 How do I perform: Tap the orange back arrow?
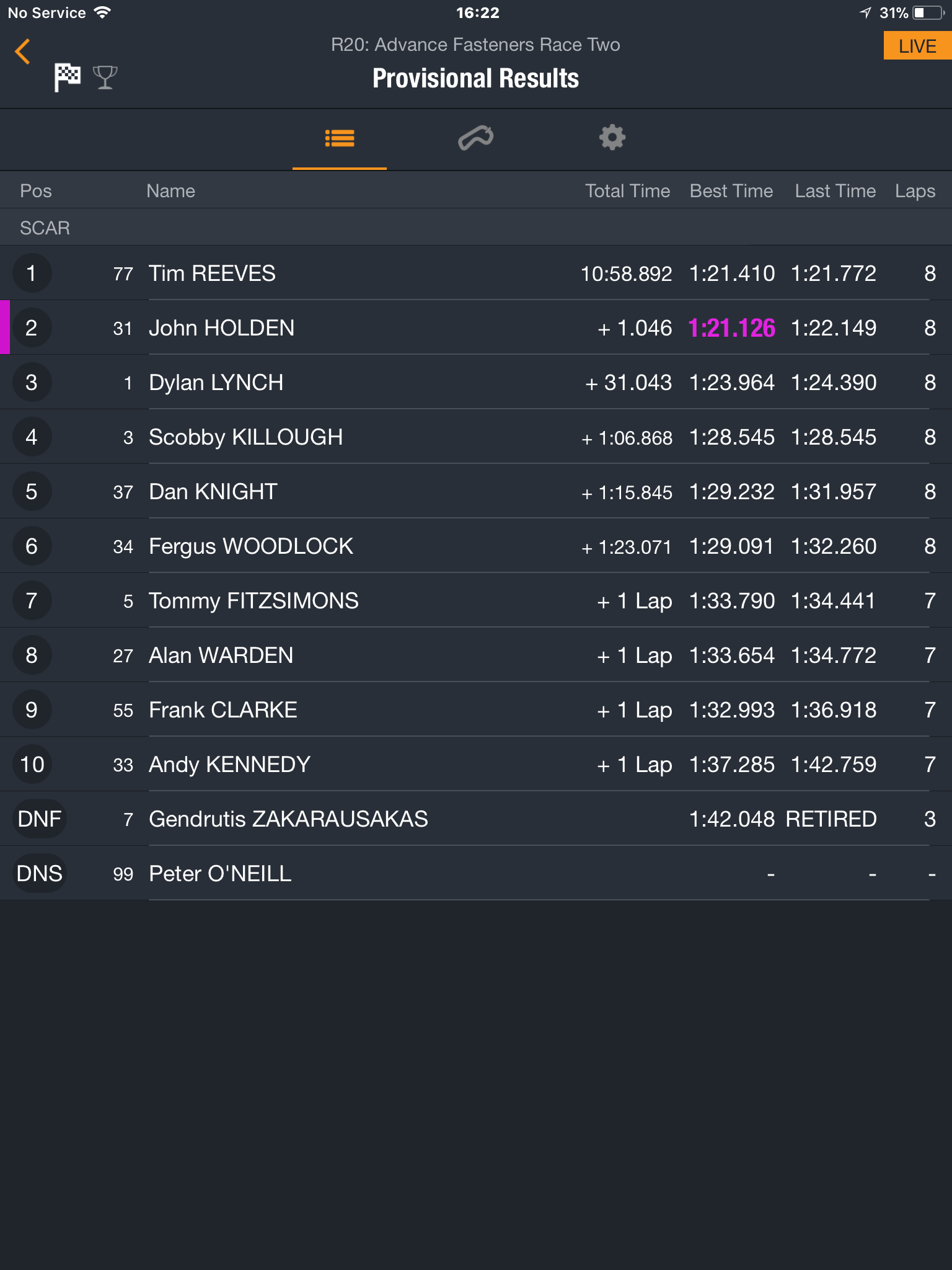[x=23, y=51]
